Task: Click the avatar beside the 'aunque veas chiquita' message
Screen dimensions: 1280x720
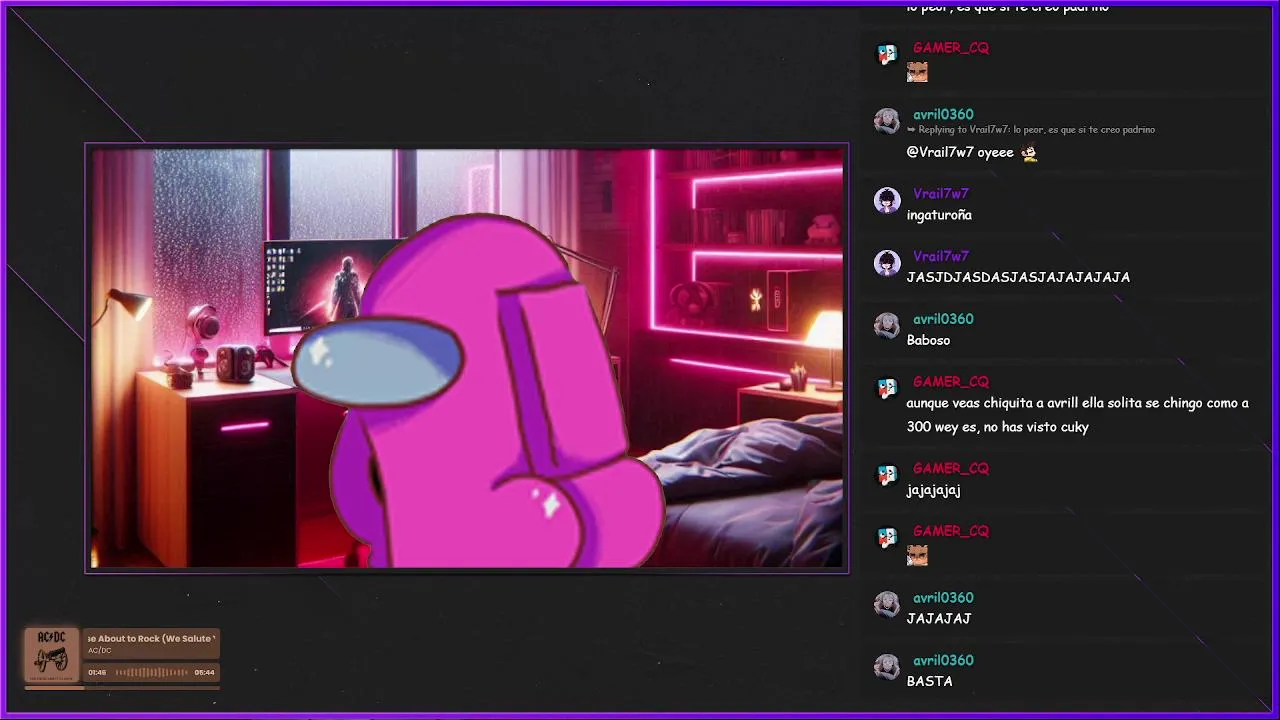Action: [x=887, y=388]
